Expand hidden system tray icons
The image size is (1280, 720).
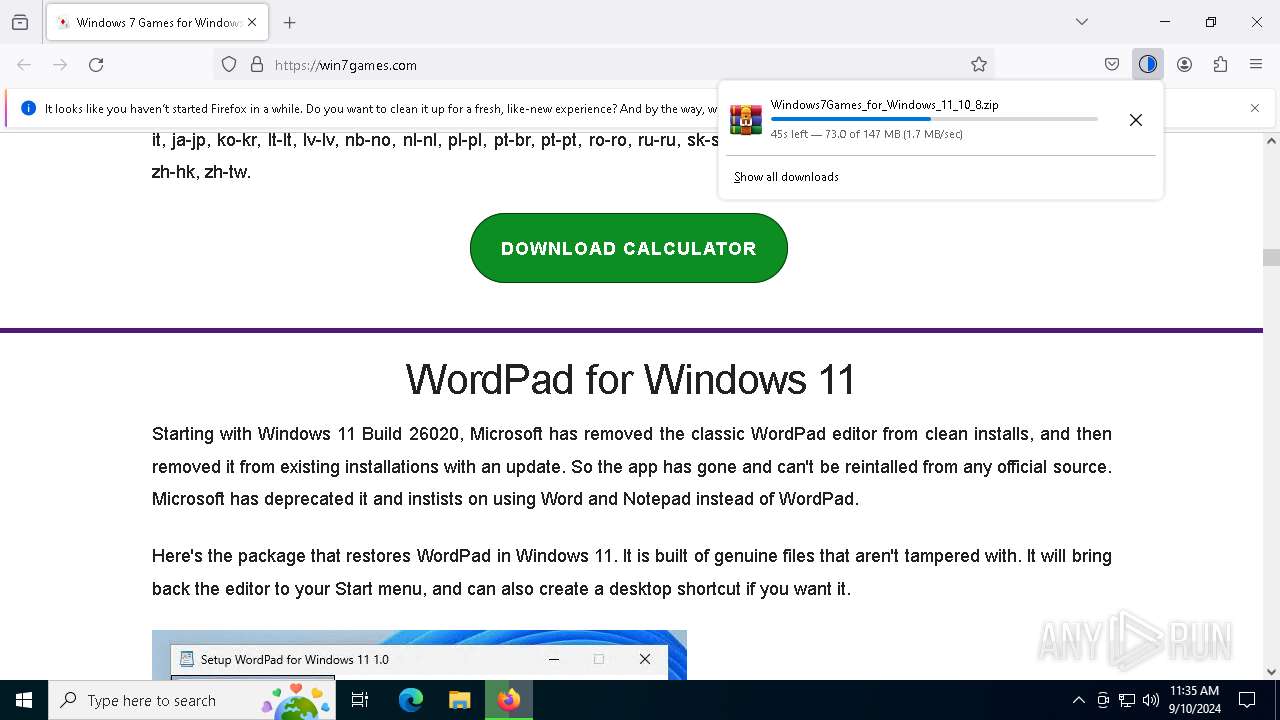(1078, 700)
